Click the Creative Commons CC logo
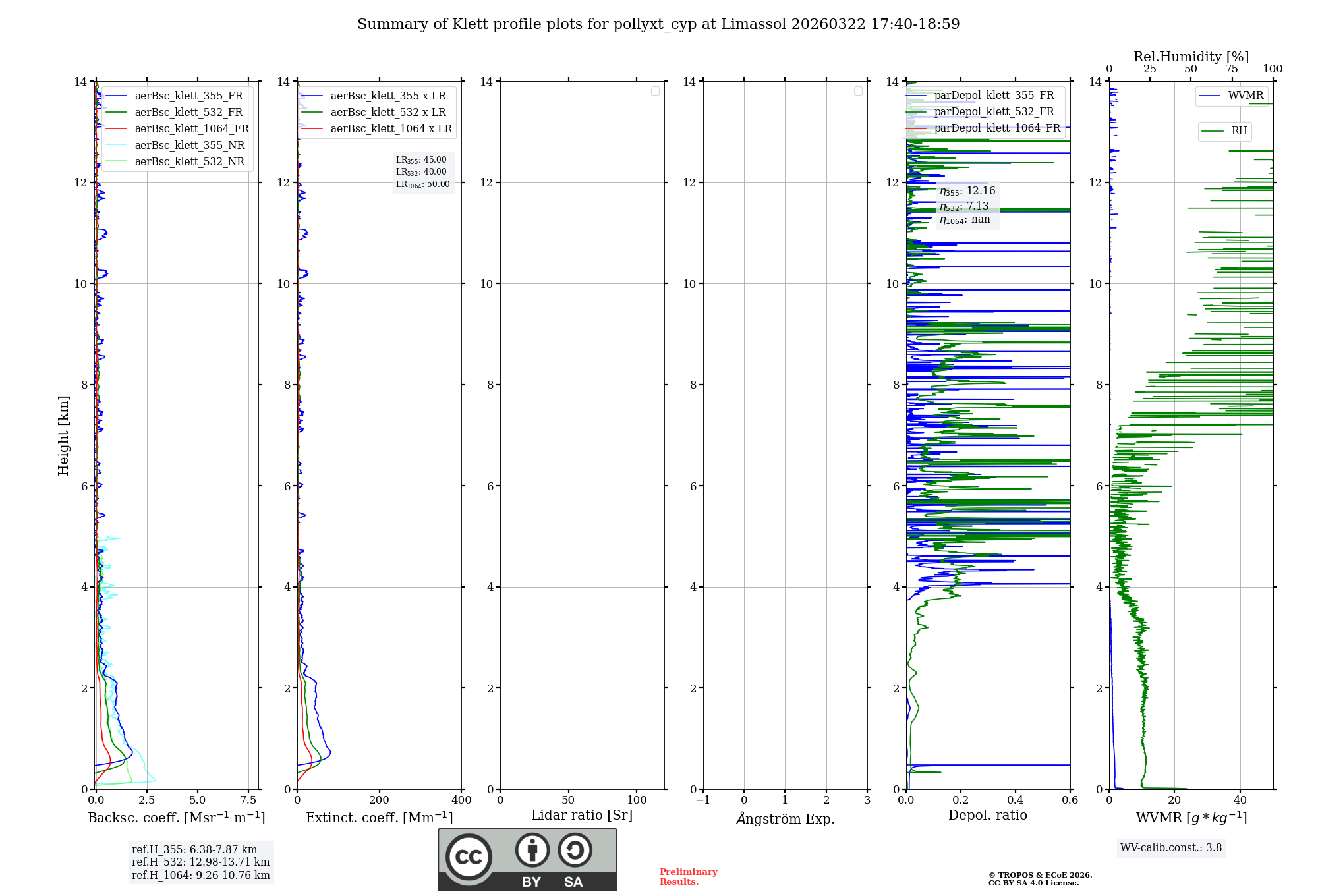The image size is (1318, 896). pyautogui.click(x=469, y=856)
